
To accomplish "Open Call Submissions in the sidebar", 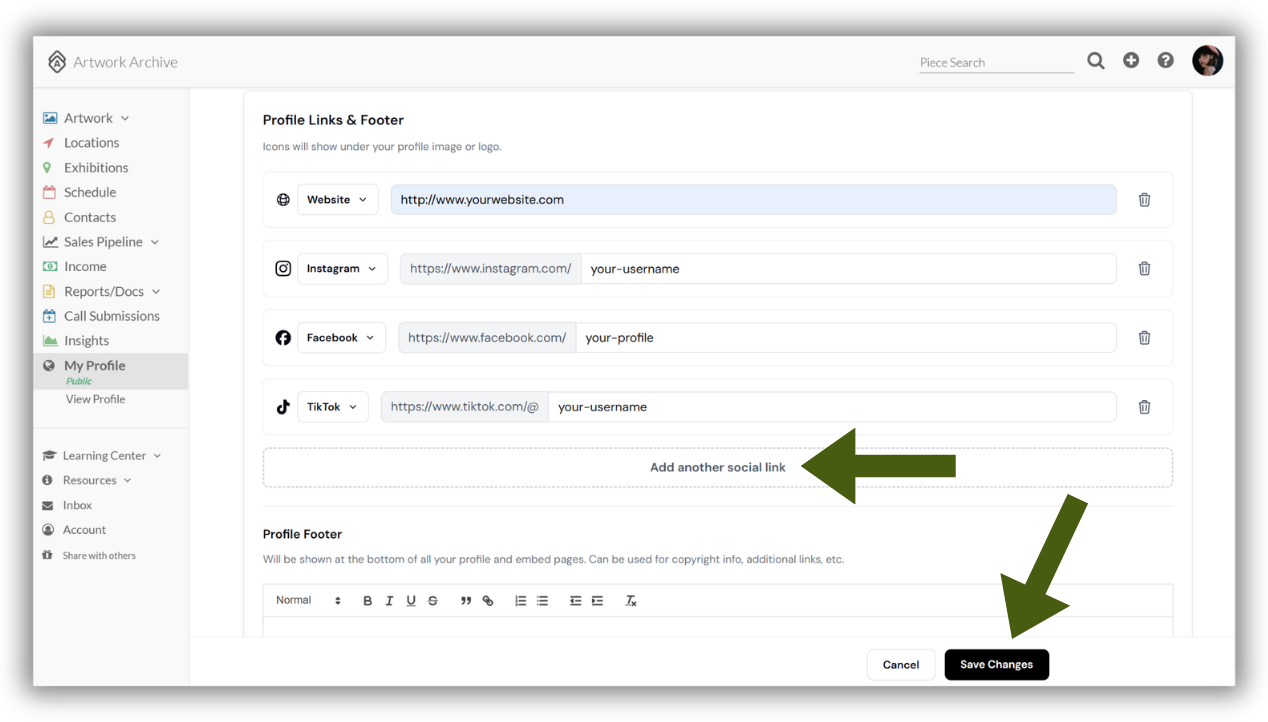I will coord(112,316).
